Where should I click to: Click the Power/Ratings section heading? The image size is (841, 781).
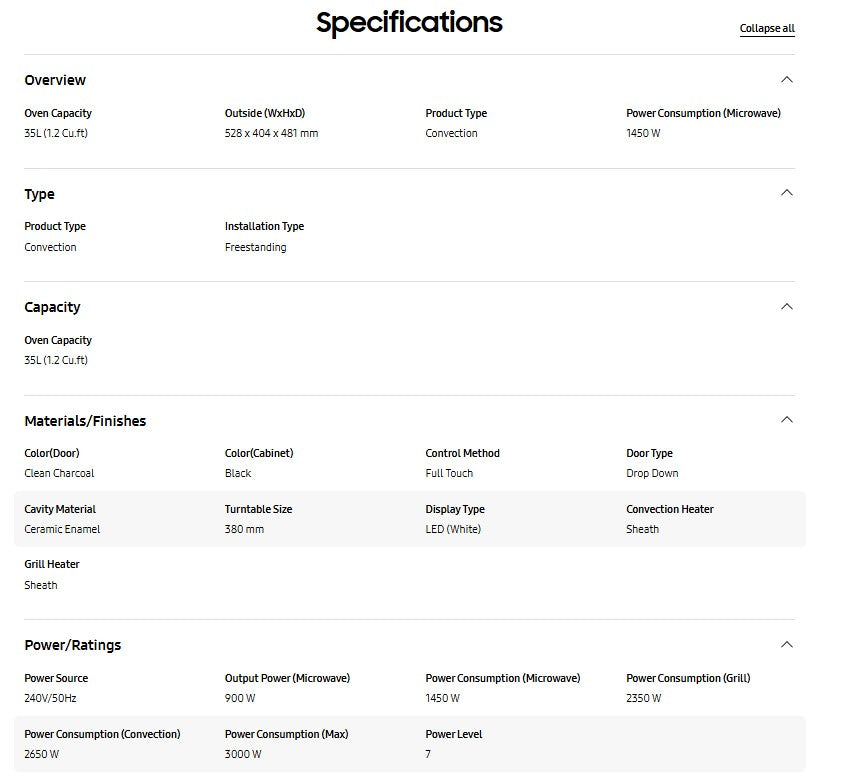(73, 645)
